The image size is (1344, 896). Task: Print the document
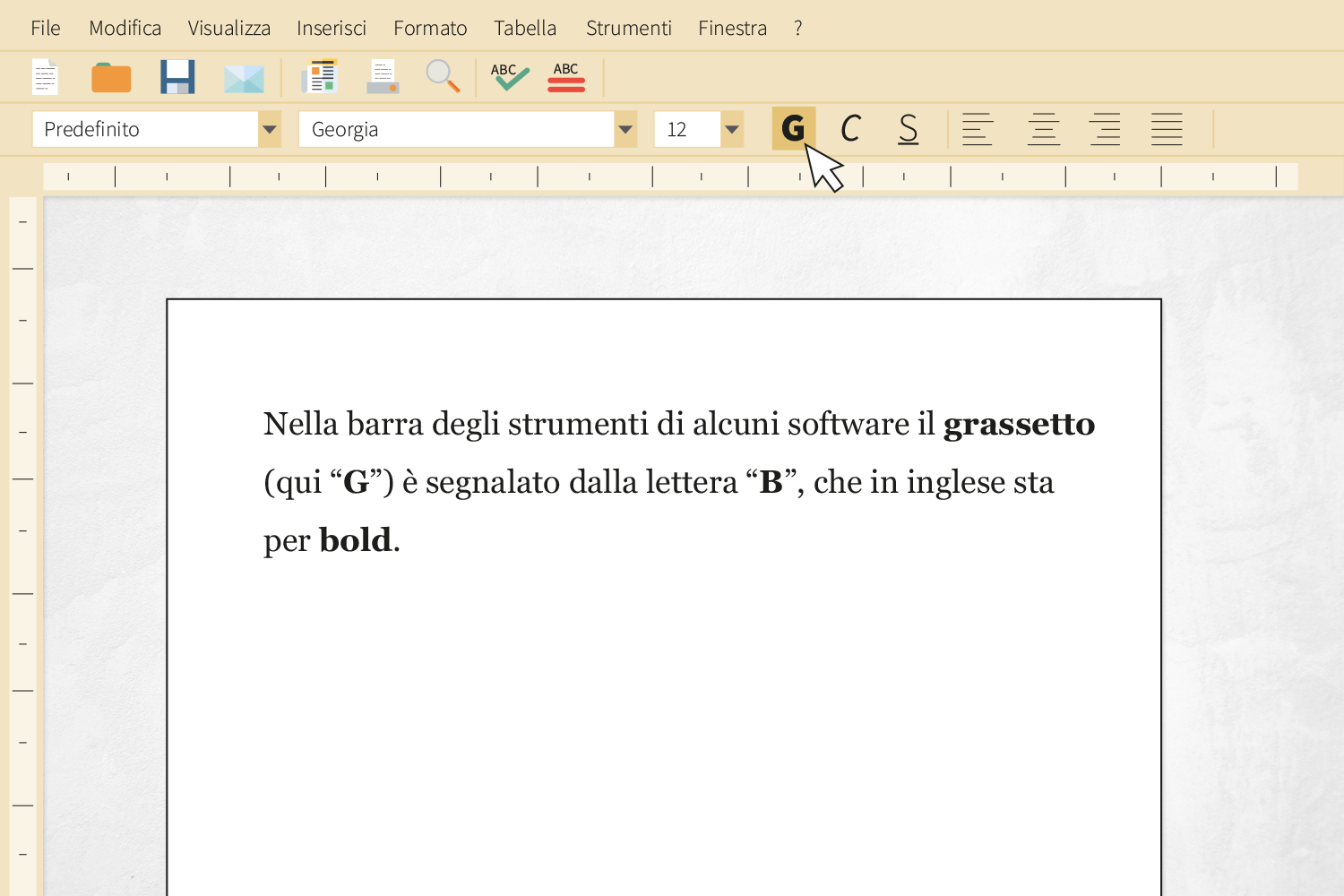pos(383,78)
